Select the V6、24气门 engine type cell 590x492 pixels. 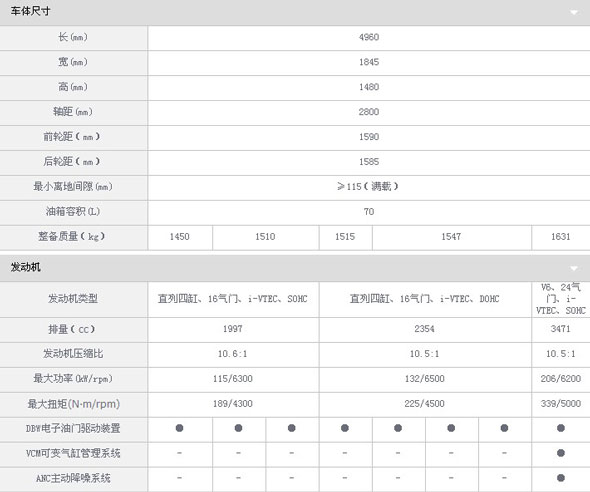pos(561,299)
